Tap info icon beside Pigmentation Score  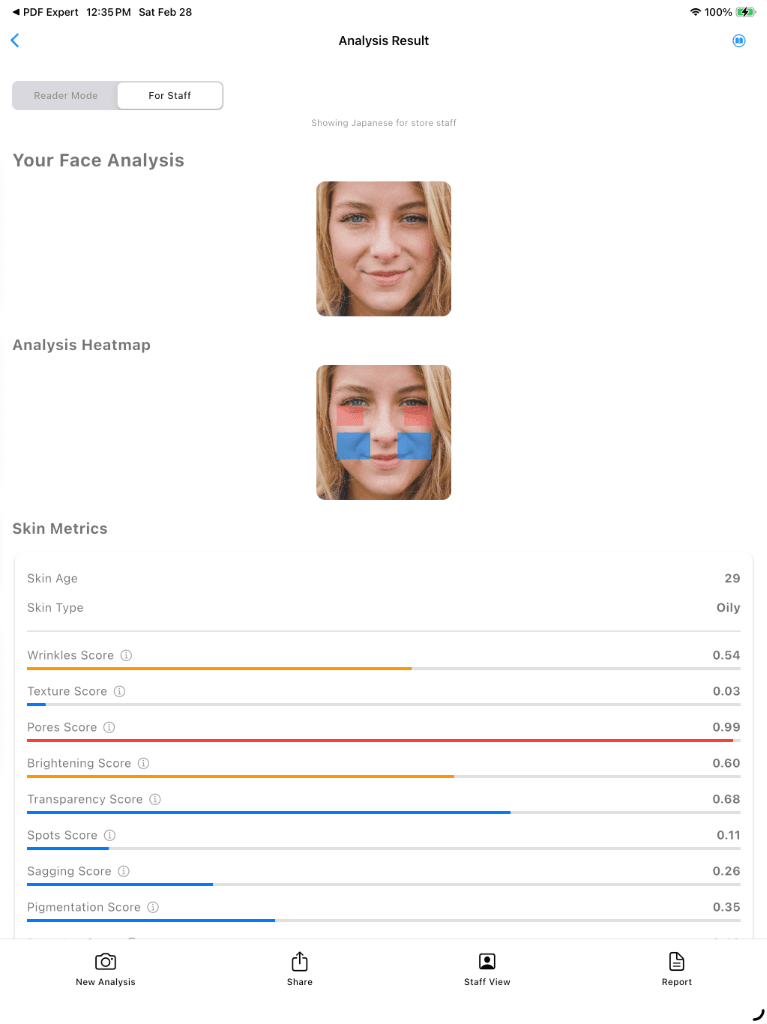[x=153, y=908]
